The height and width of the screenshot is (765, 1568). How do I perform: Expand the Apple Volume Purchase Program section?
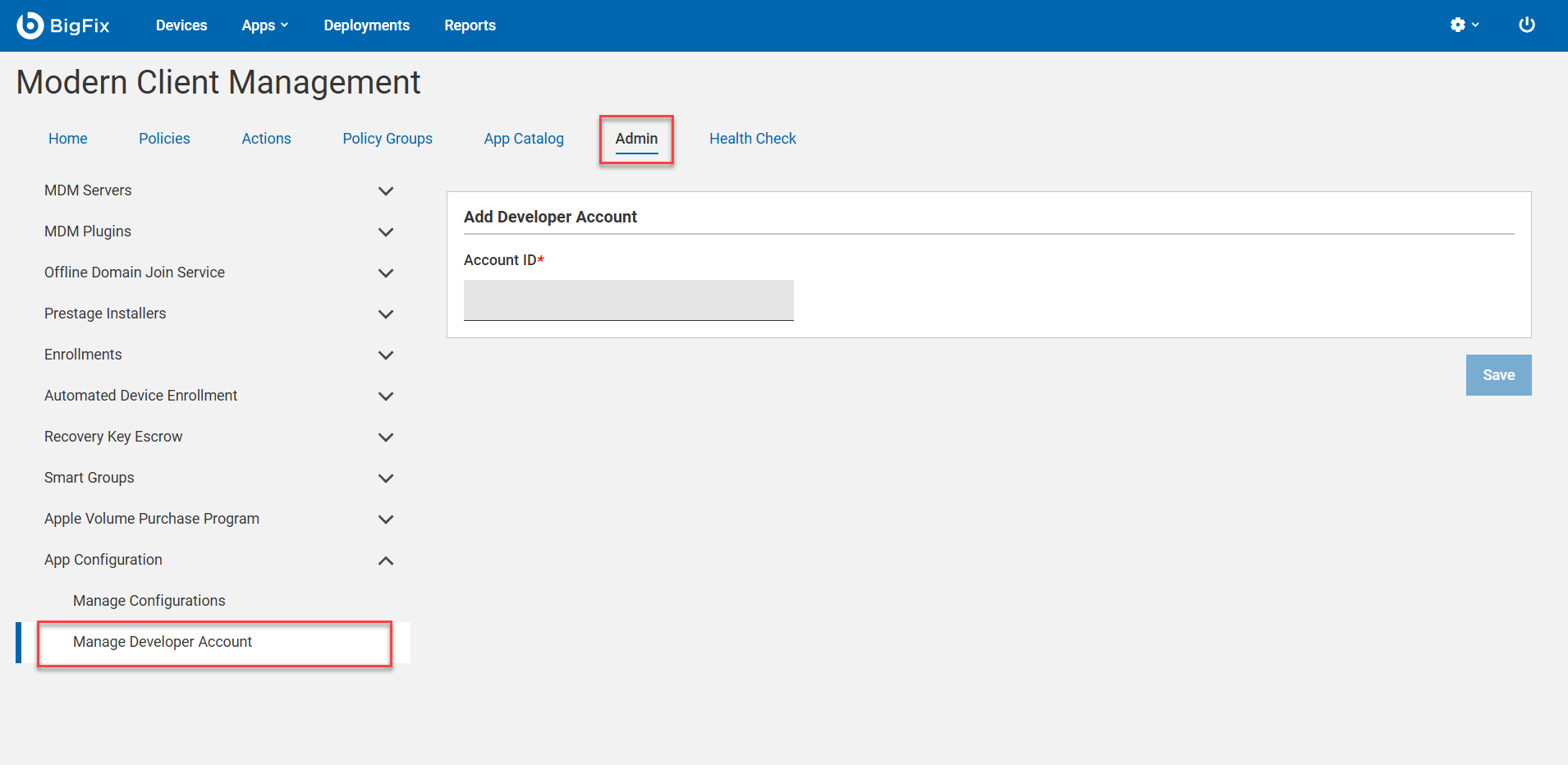pyautogui.click(x=386, y=519)
